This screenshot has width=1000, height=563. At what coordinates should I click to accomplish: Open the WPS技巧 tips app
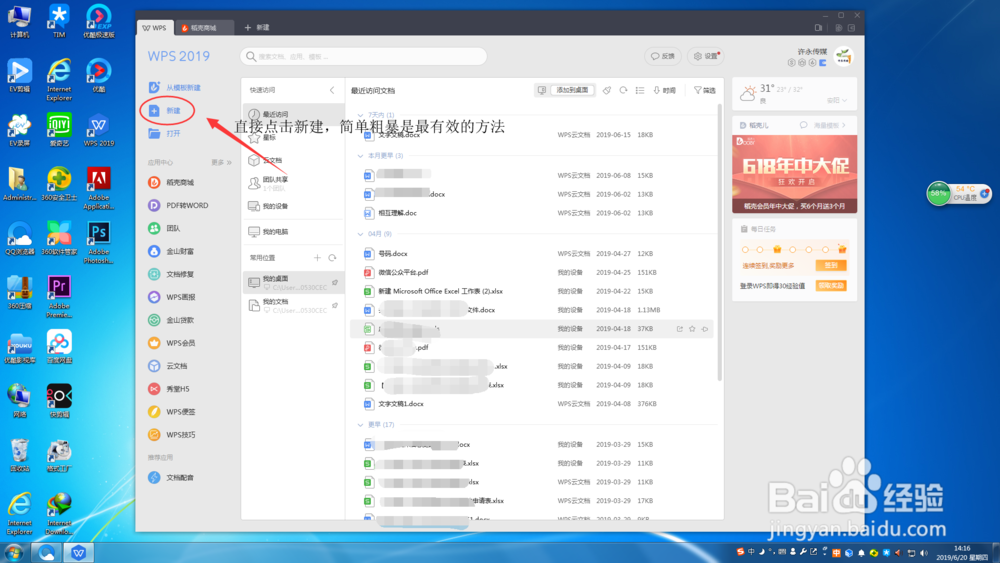[172, 435]
